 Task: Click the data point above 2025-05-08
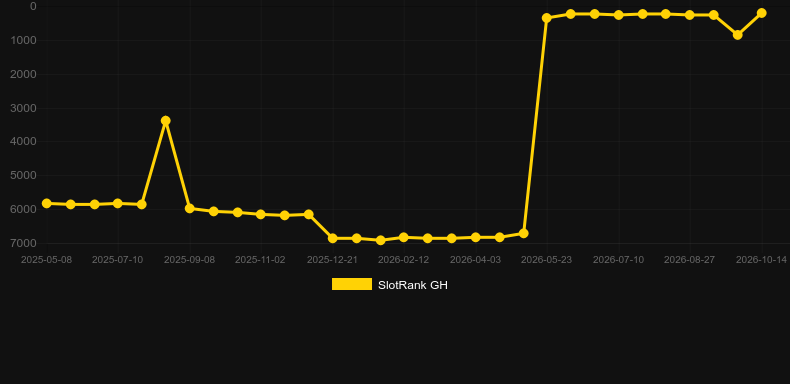47,203
